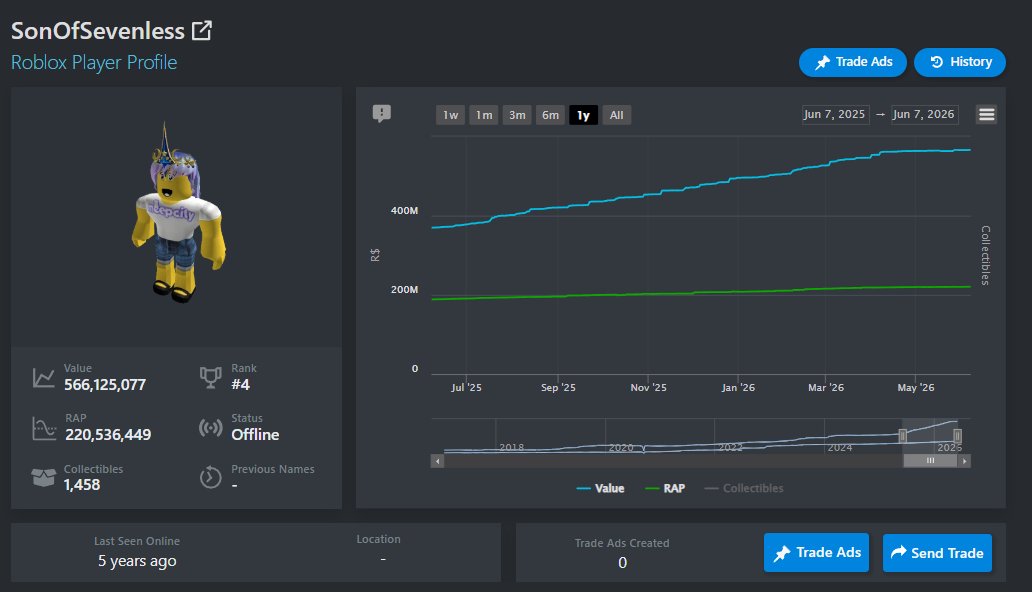
Task: Click the bottom Trade Ads button
Action: 816,552
